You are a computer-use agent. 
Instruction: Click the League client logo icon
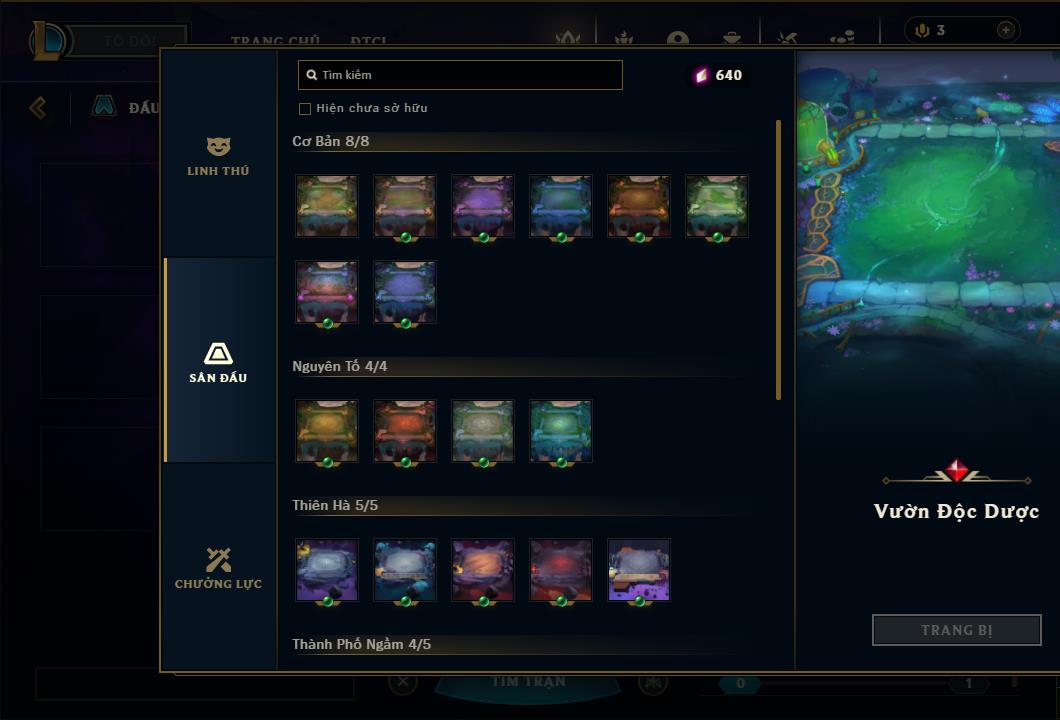[47, 40]
